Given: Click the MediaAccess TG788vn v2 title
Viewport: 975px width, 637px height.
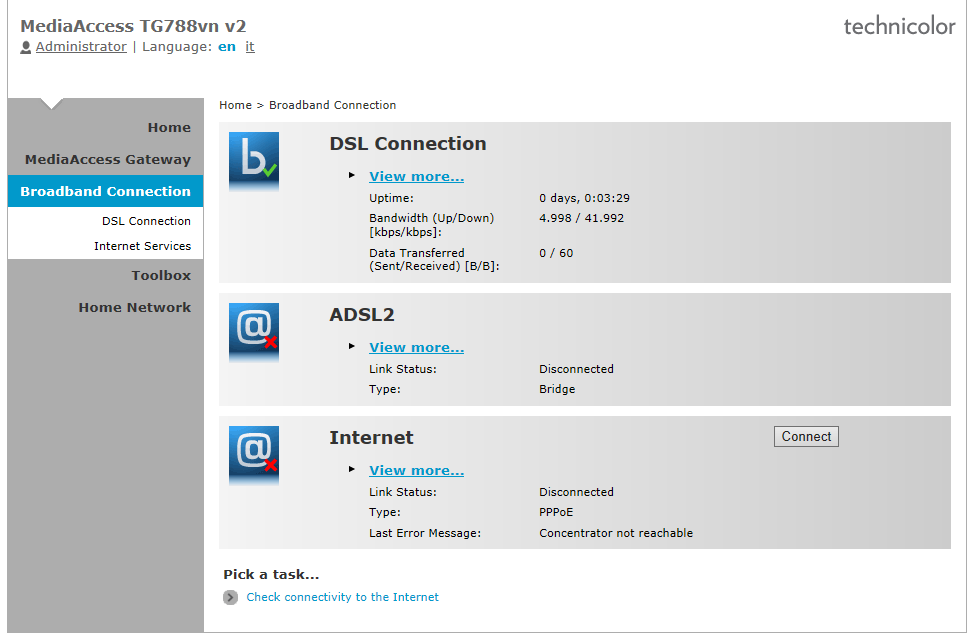Looking at the screenshot, I should coord(133,26).
